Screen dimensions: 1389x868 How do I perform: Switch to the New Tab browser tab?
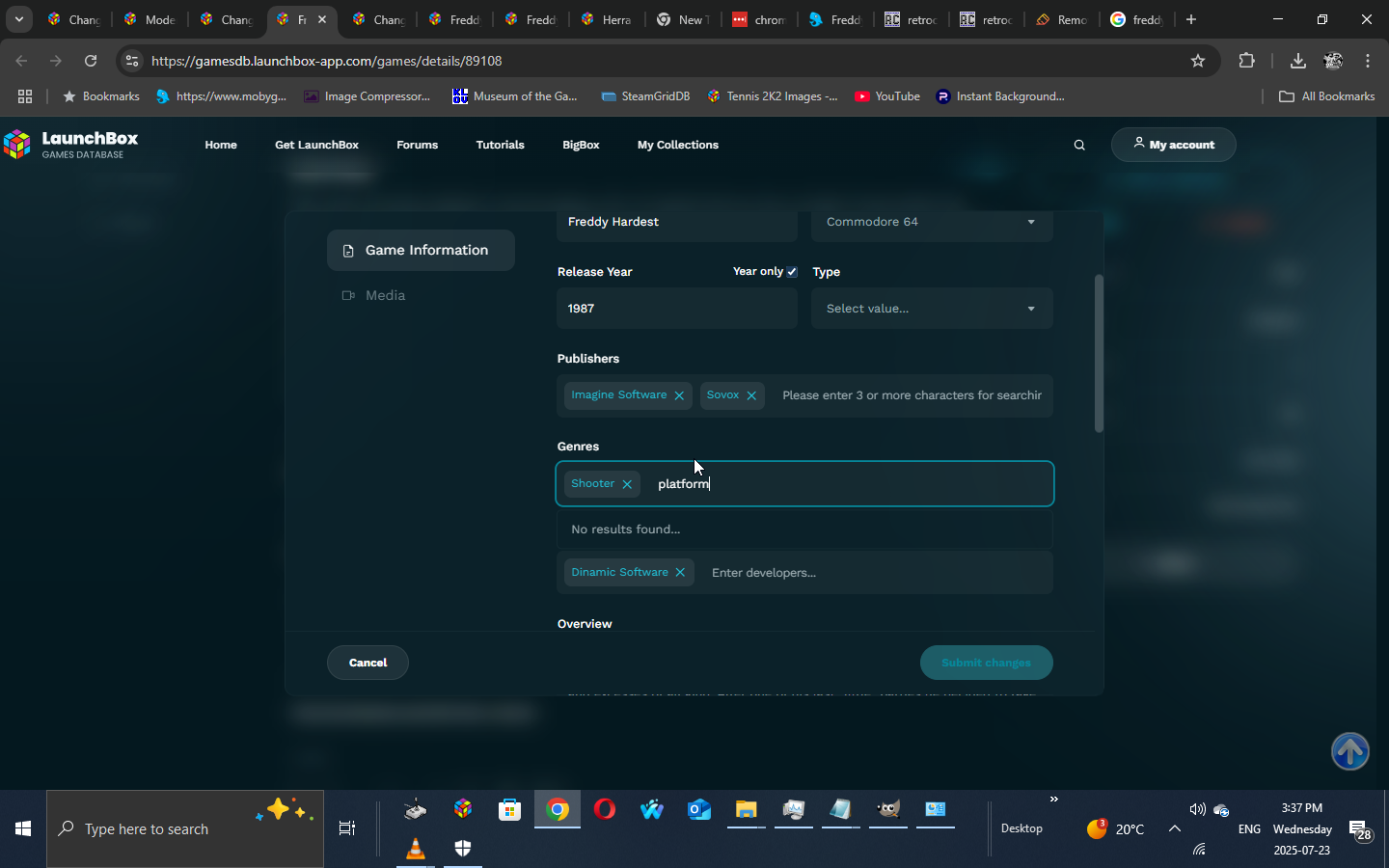[684, 19]
